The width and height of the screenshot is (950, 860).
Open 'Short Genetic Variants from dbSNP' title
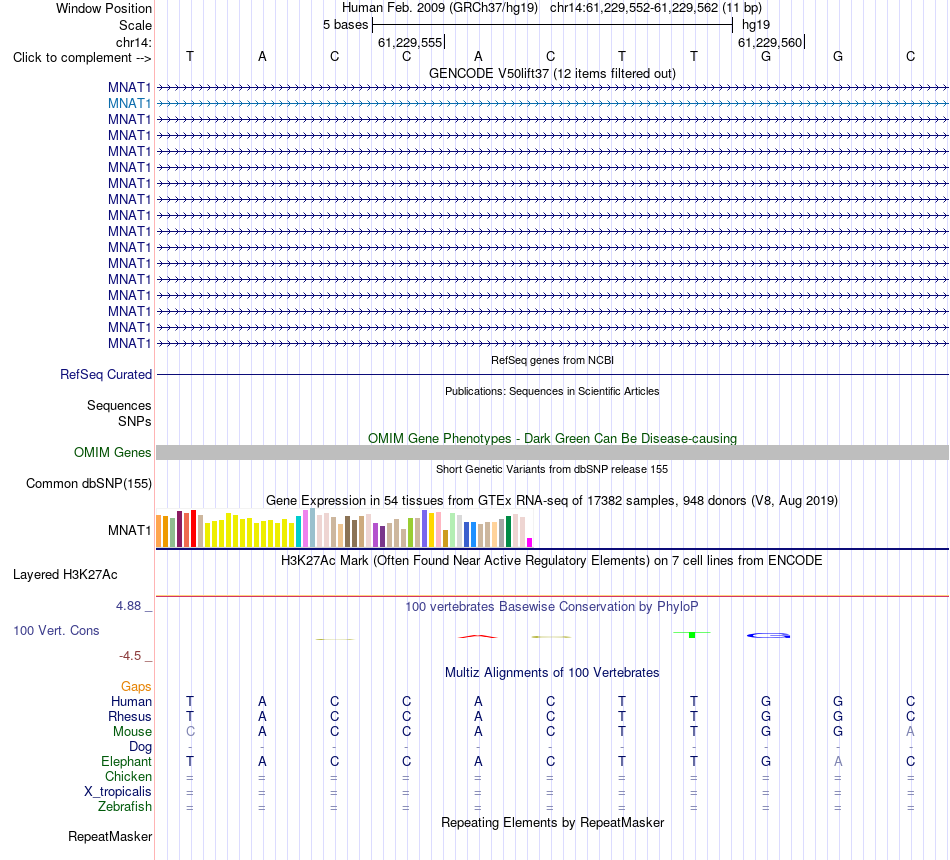[552, 469]
